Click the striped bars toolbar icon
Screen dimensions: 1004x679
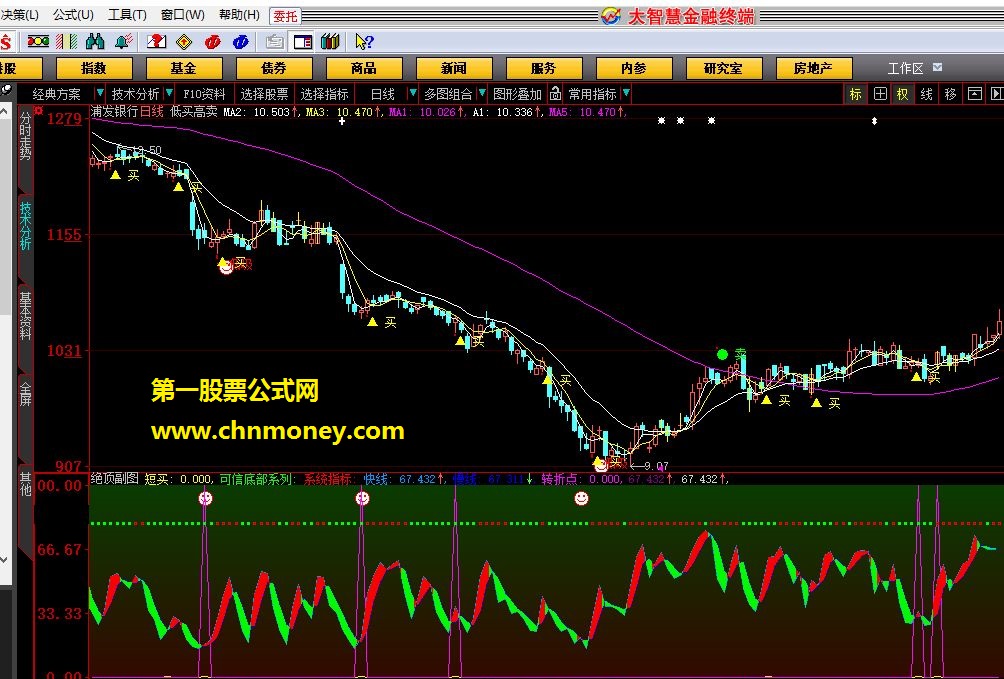(67, 42)
